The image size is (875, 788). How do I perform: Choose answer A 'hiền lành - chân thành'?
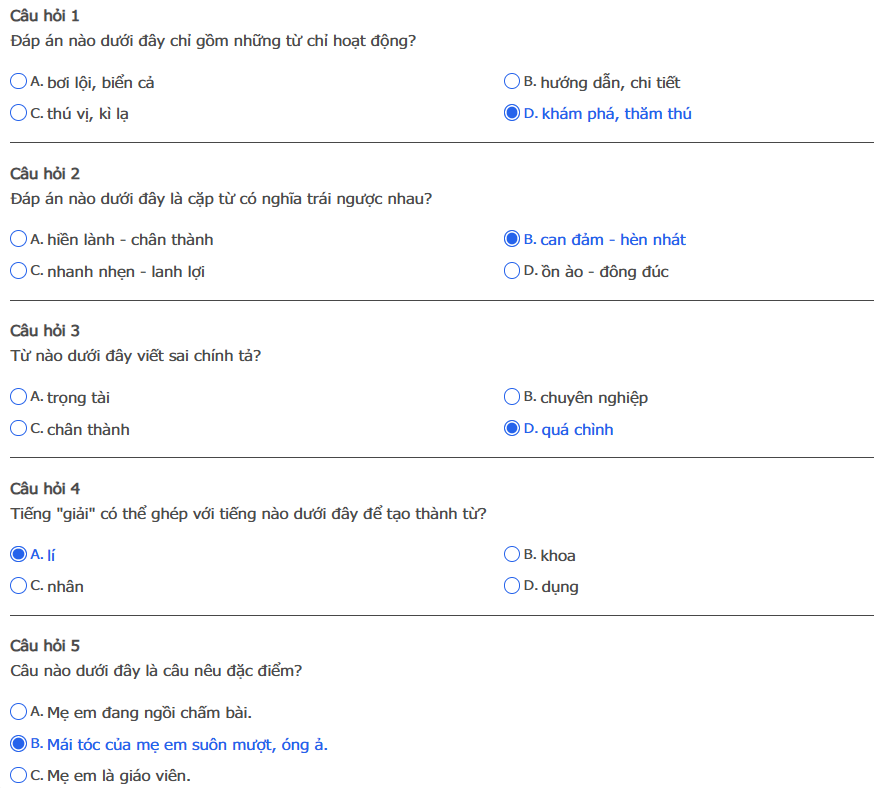click(19, 239)
